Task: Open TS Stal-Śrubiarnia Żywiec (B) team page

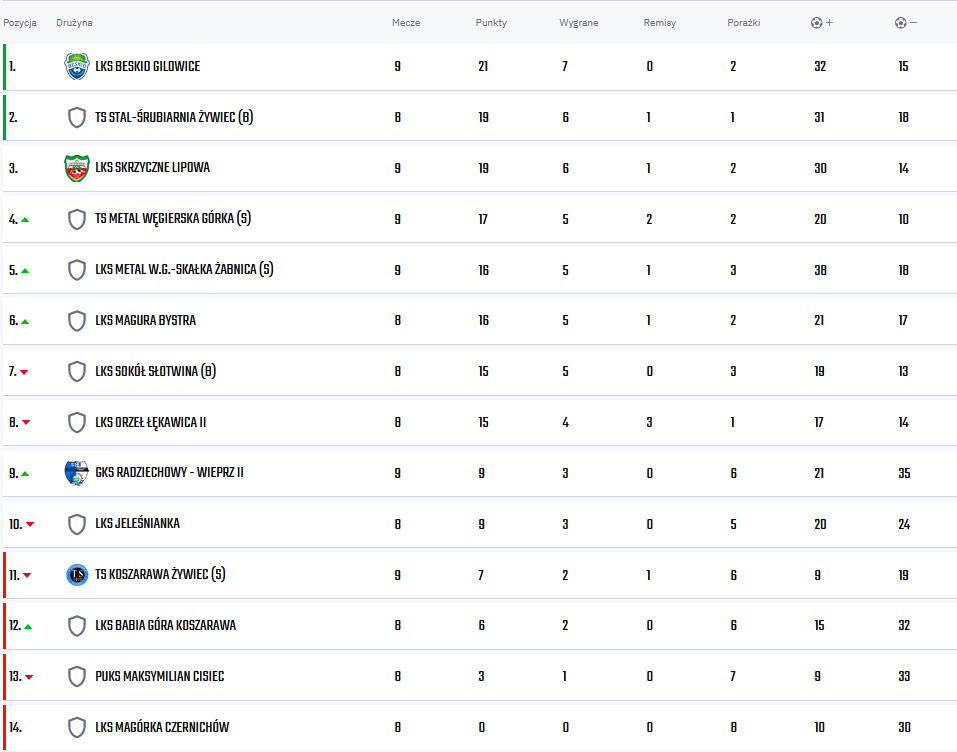Action: [x=174, y=117]
